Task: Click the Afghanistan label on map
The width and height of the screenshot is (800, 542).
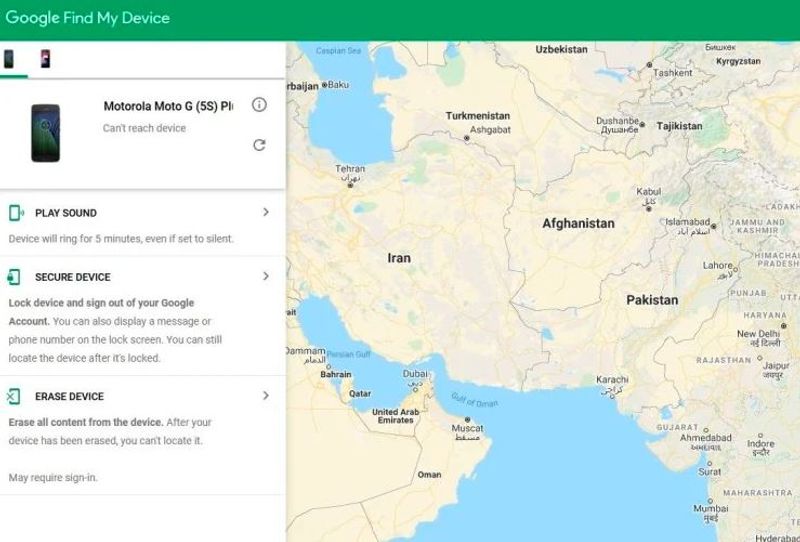Action: pyautogui.click(x=578, y=224)
